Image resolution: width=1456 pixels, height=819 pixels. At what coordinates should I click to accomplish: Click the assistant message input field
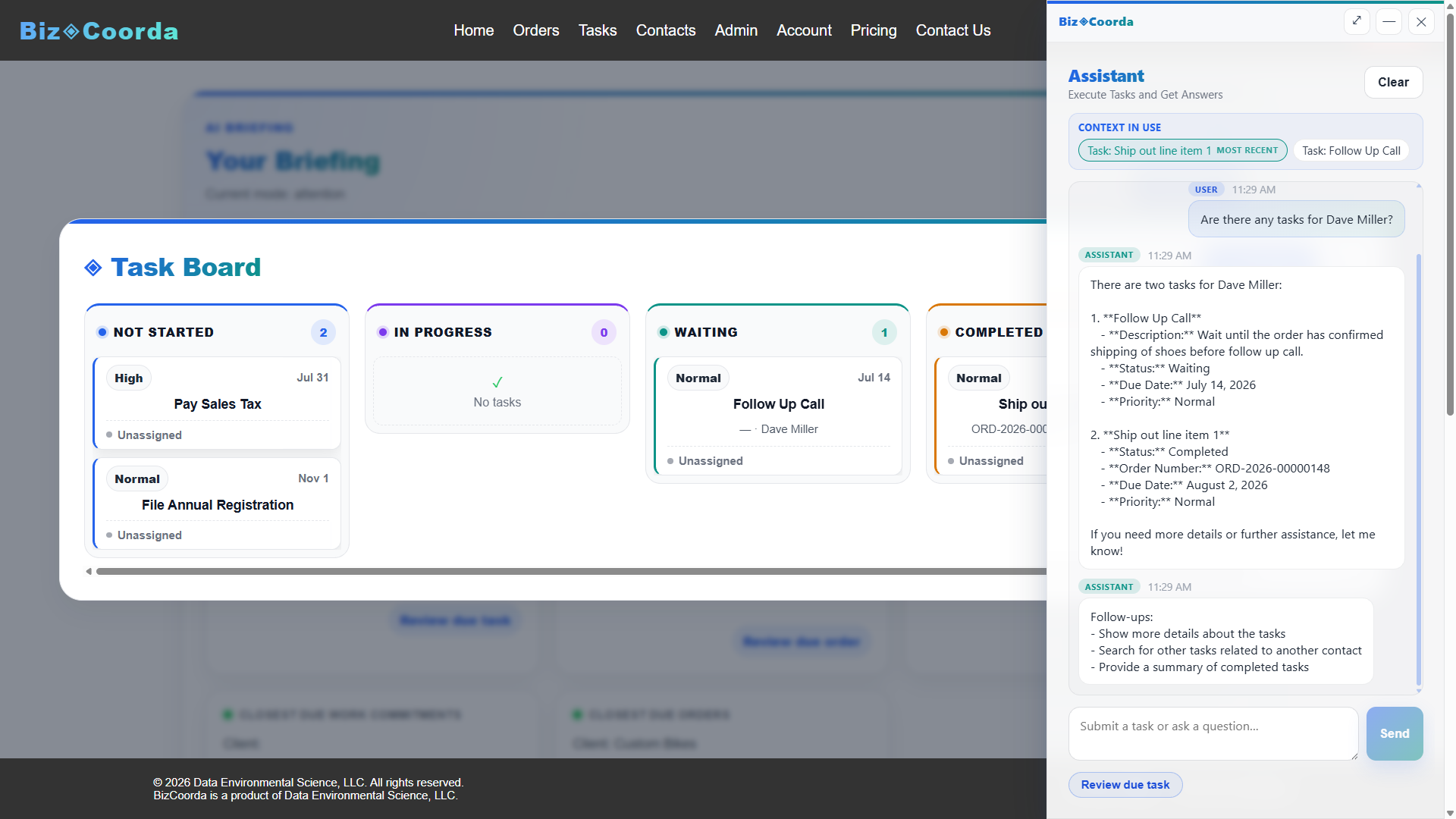[x=1213, y=733]
